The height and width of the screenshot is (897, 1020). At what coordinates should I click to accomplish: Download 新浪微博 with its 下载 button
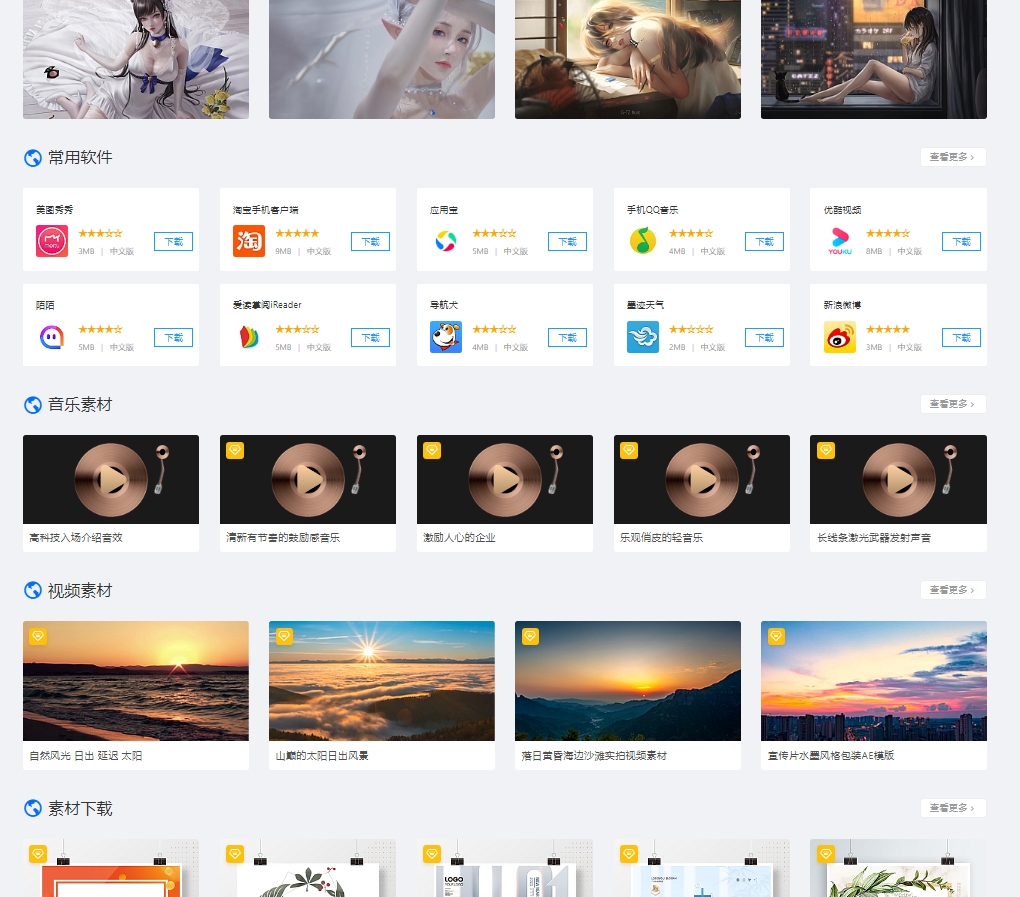point(961,338)
